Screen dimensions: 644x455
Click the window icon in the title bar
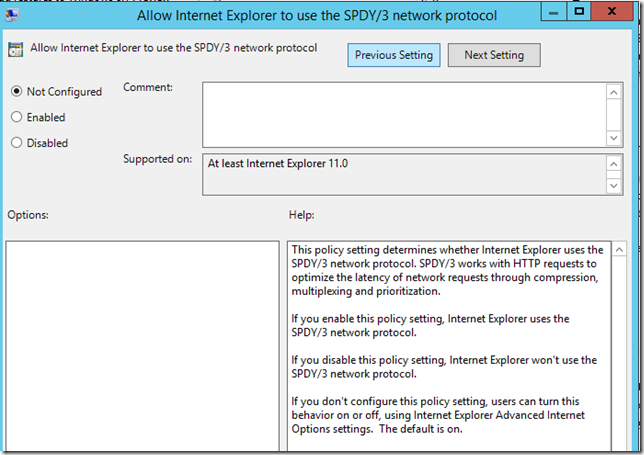tap(14, 14)
